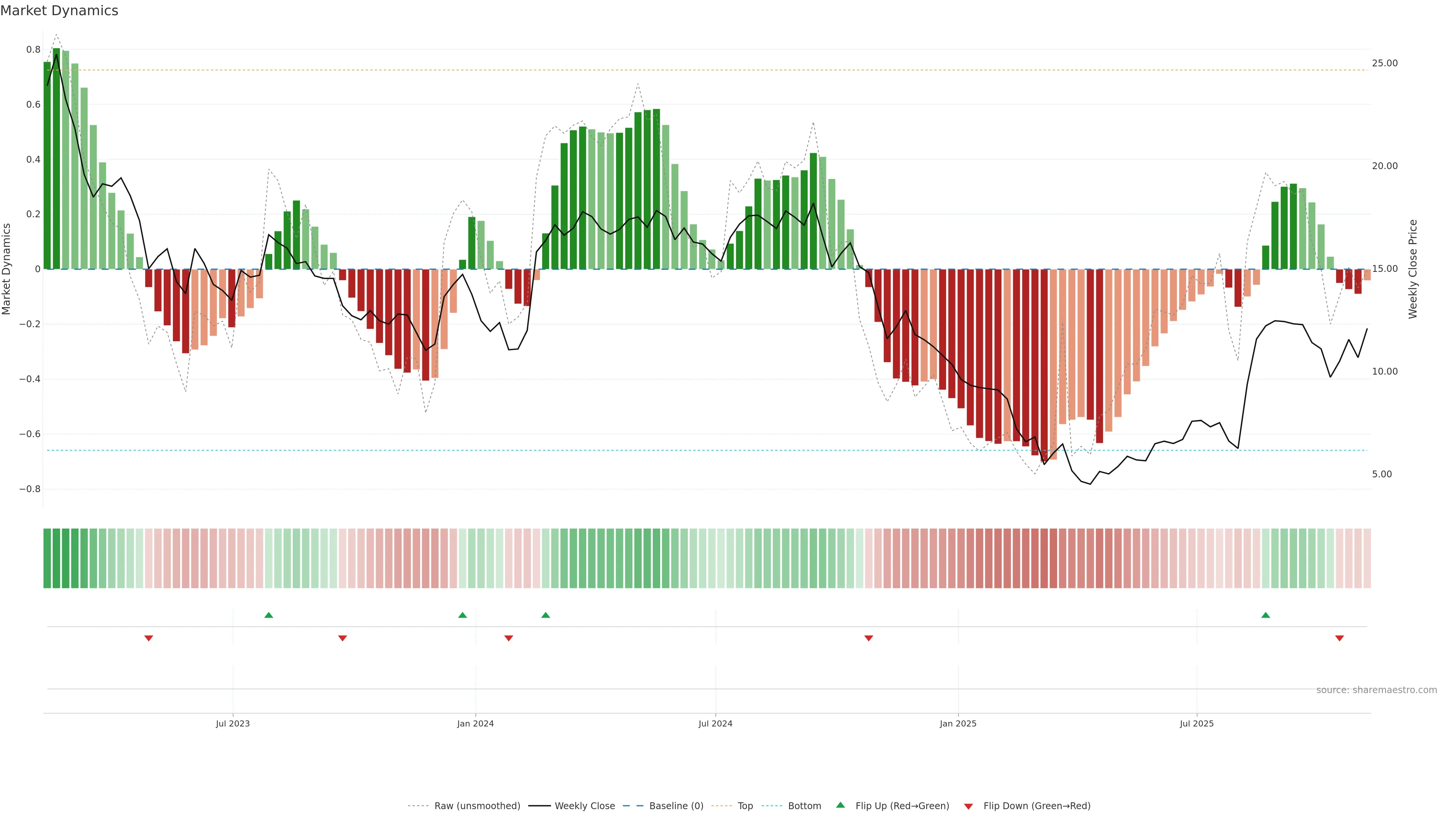1456x819 pixels.
Task: Toggle the Baseline (0) legend entry
Action: [676, 805]
